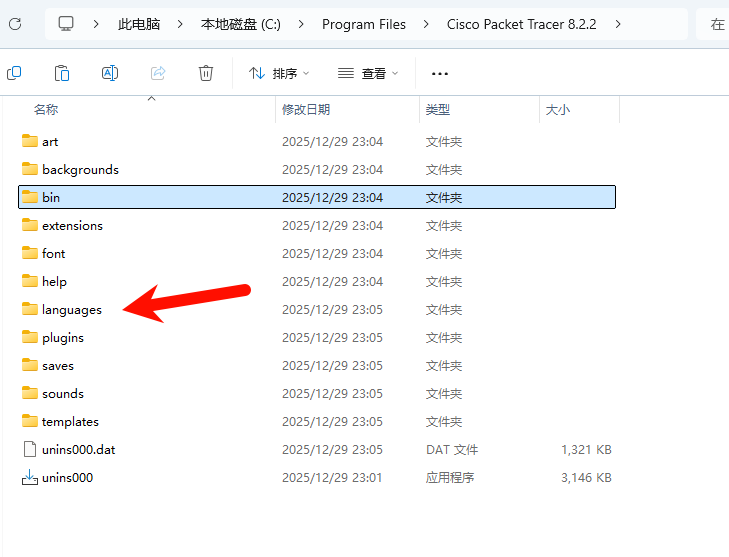This screenshot has height=557, width=729.
Task: Click the computer monitor icon in breadcrumb
Action: click(x=66, y=24)
